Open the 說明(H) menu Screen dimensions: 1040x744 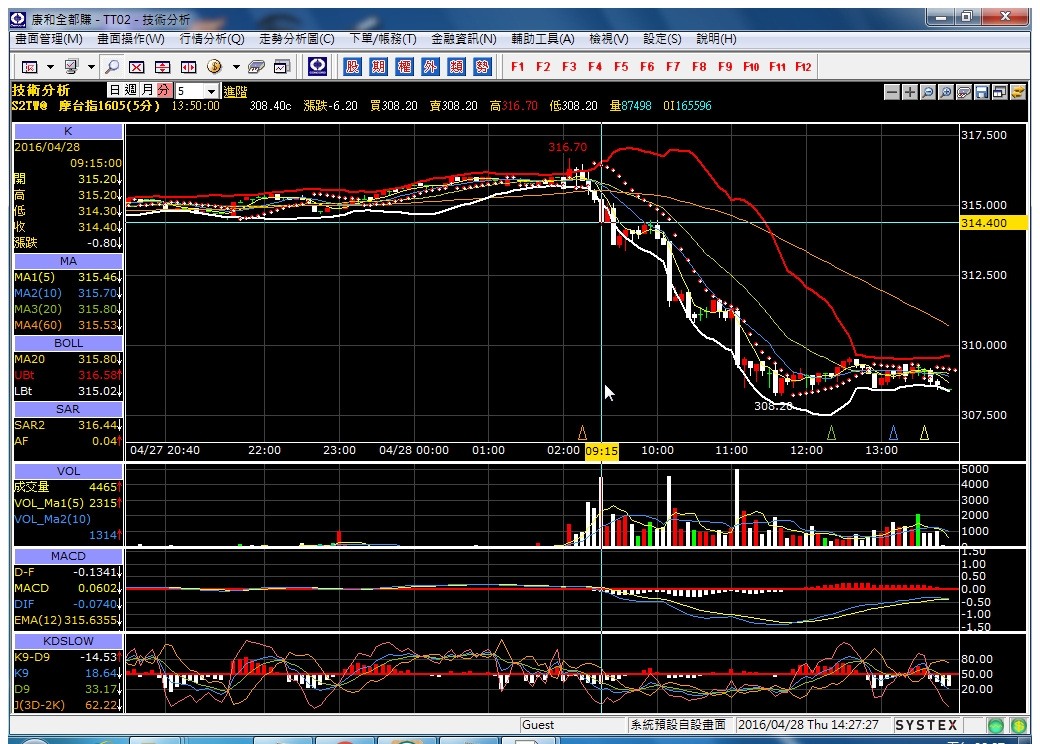pos(716,39)
